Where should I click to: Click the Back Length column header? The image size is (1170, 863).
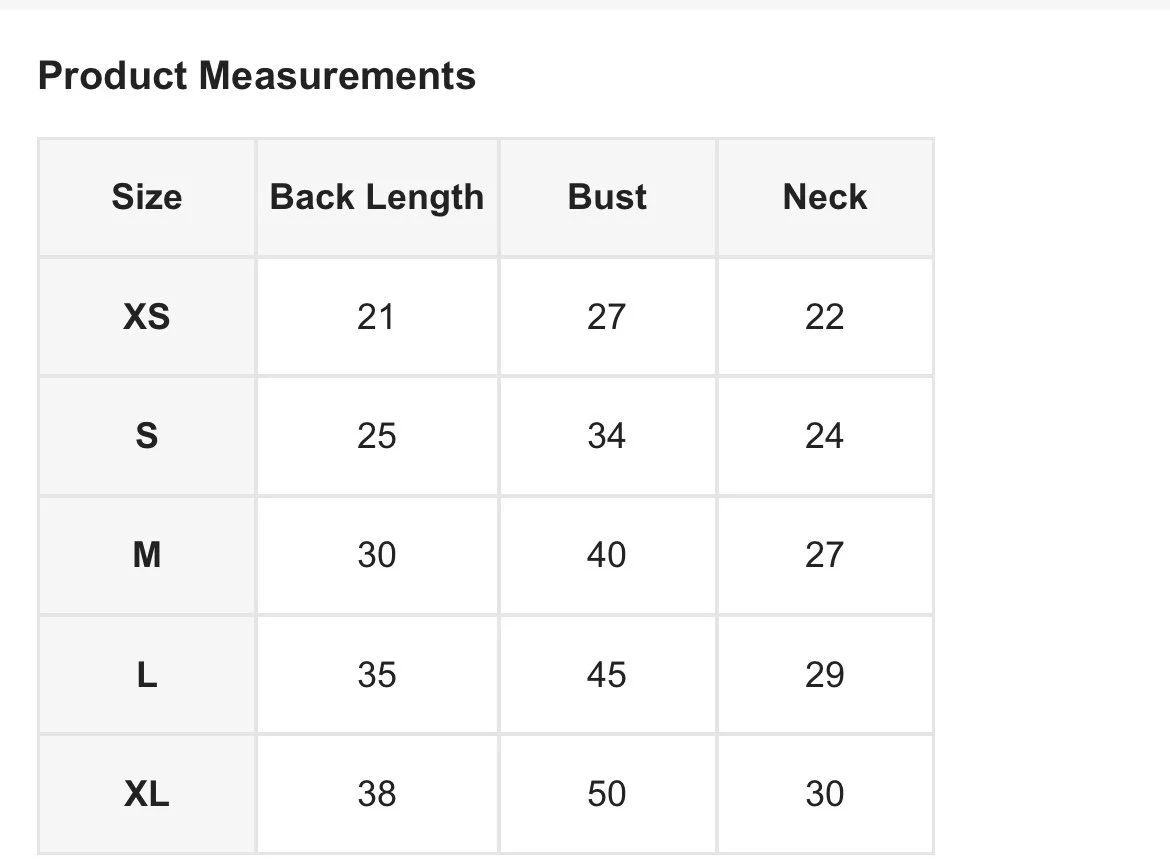click(377, 197)
